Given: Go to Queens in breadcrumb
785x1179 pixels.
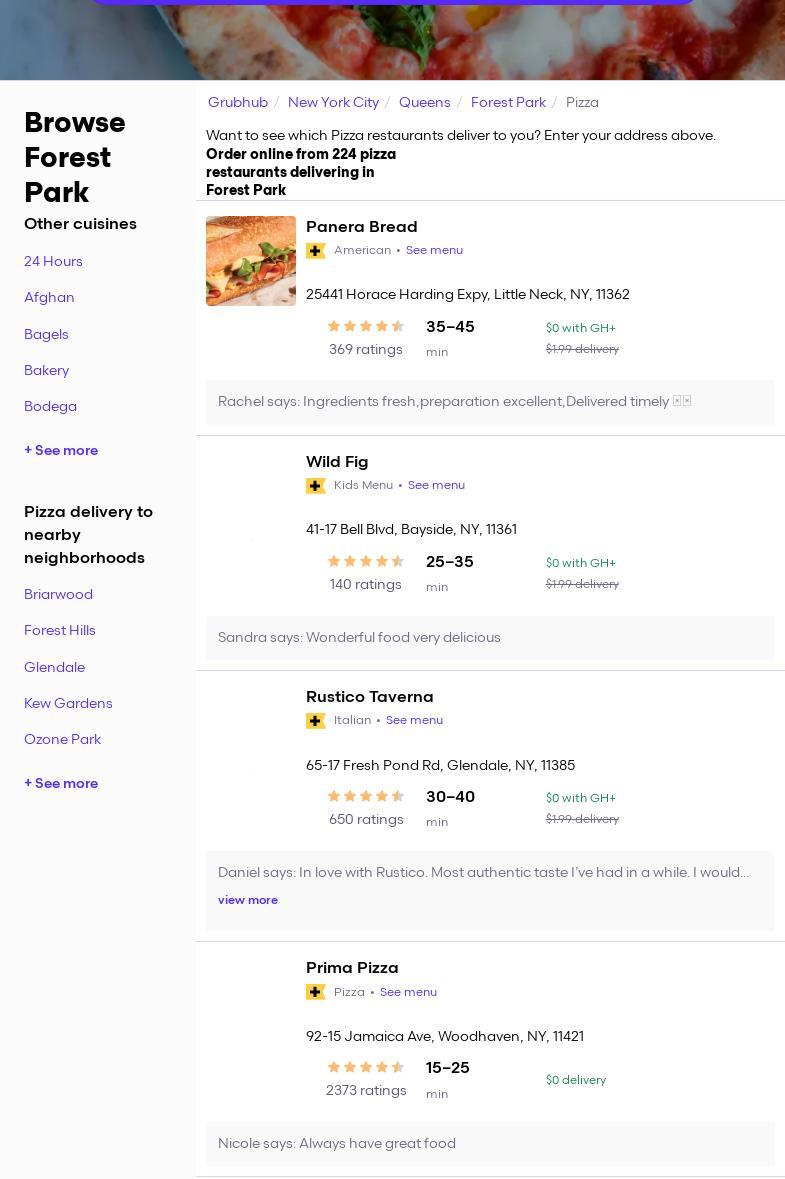Looking at the screenshot, I should [424, 102].
